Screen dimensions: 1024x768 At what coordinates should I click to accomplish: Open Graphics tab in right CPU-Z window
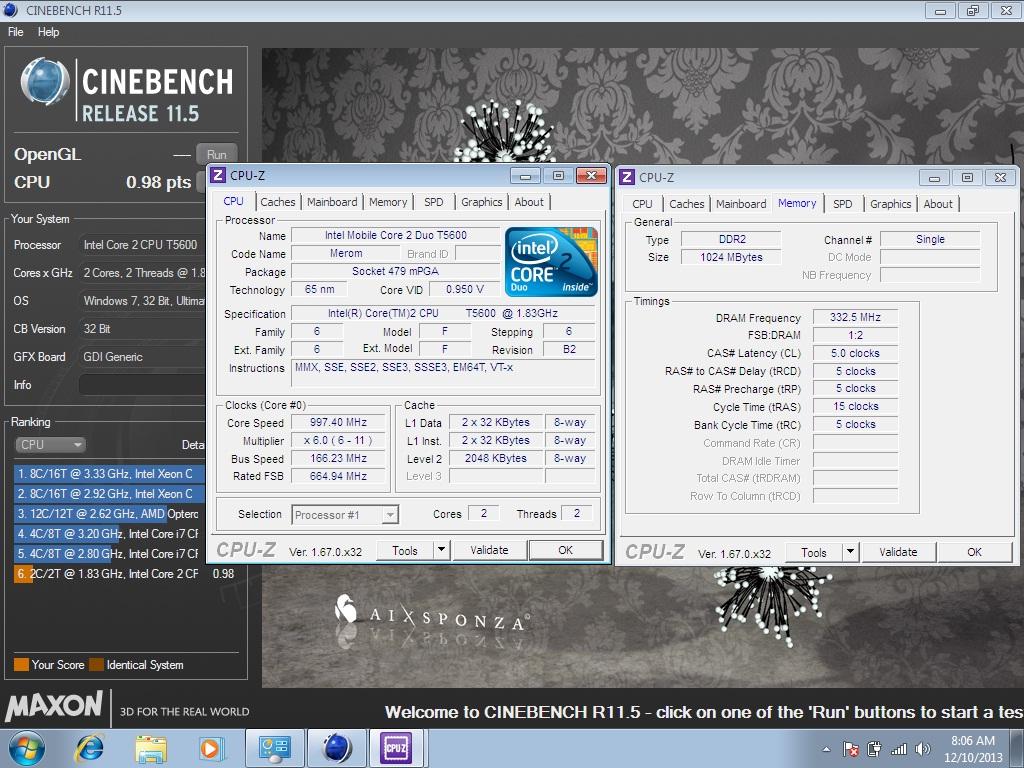890,204
